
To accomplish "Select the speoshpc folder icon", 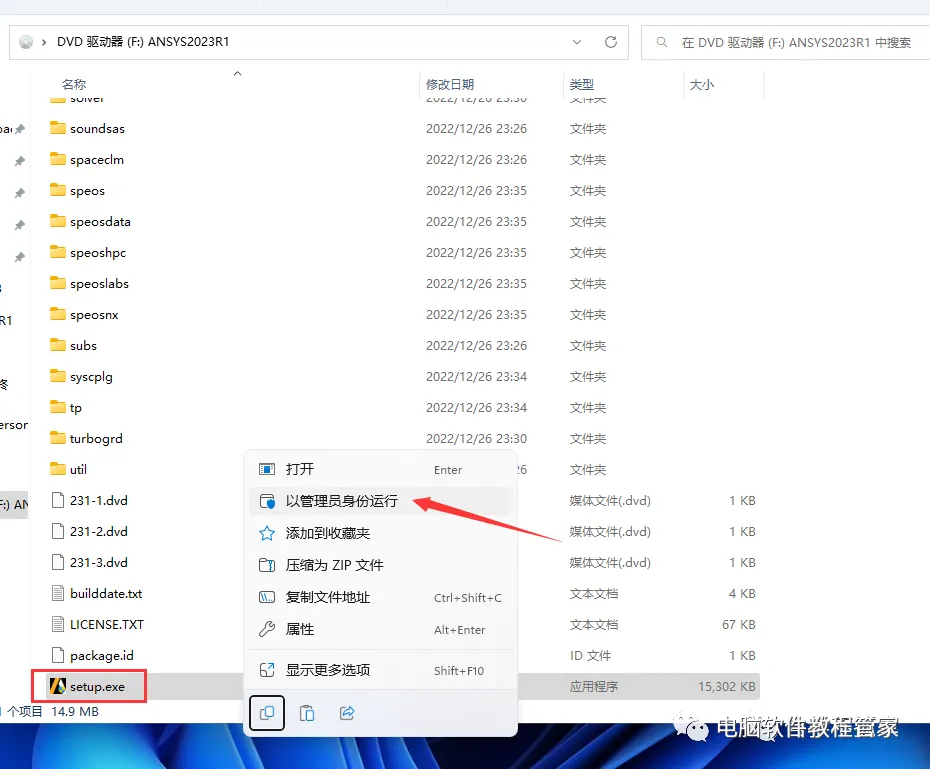I will pyautogui.click(x=58, y=252).
